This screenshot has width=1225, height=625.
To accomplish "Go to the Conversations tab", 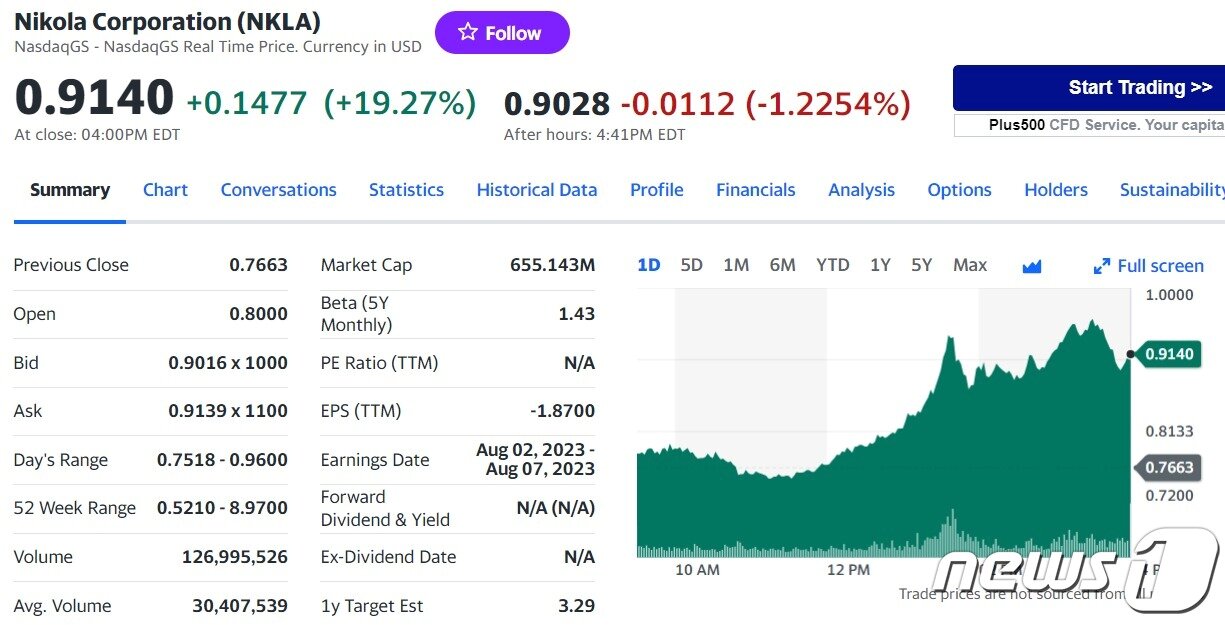I will (x=278, y=190).
